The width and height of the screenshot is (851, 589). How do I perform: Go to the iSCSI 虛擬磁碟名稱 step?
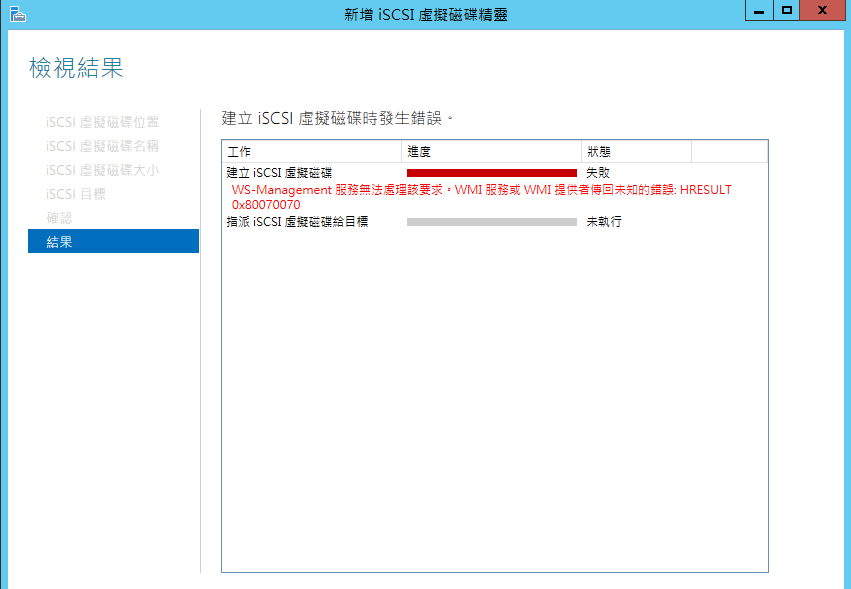coord(102,147)
